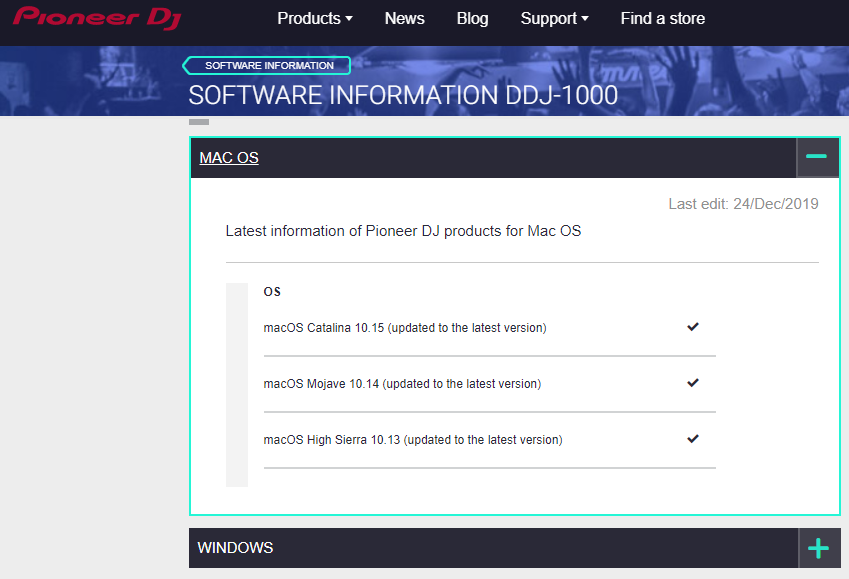The image size is (849, 579).
Task: Select the macOS High Sierra 10.13 row text
Action: (x=413, y=439)
